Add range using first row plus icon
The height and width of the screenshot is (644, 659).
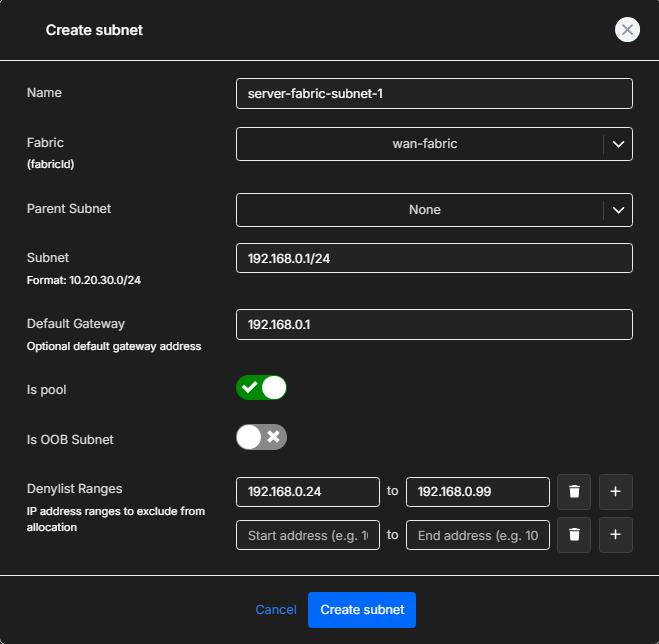(615, 492)
